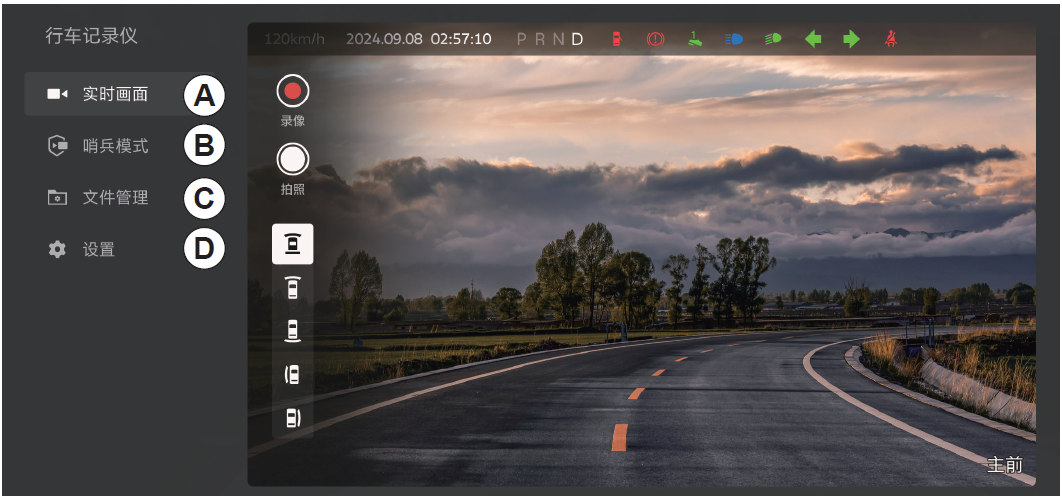Click the date 2024.09.08
The height and width of the screenshot is (500, 1062).
[384, 39]
